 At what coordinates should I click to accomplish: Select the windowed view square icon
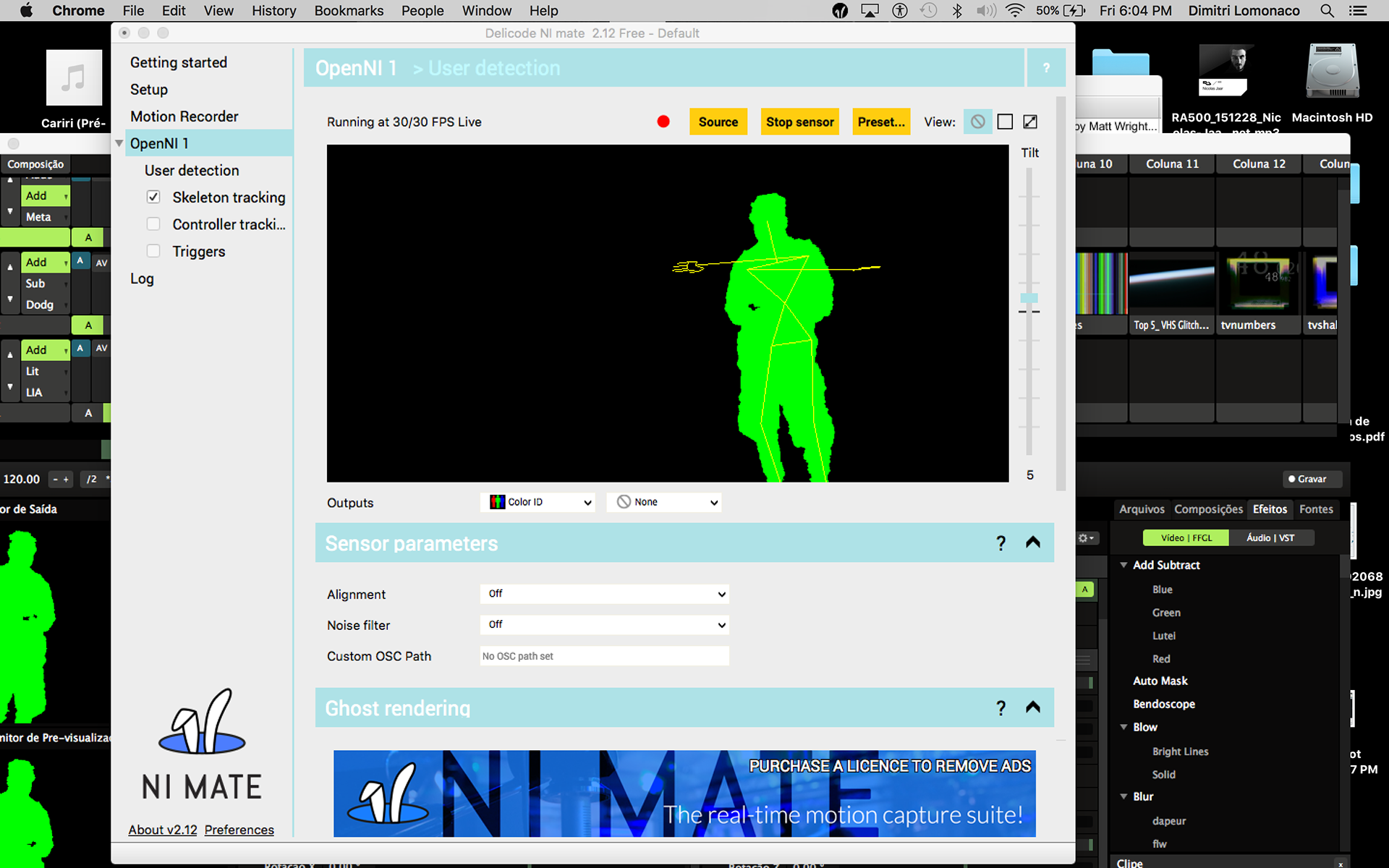coord(1005,122)
